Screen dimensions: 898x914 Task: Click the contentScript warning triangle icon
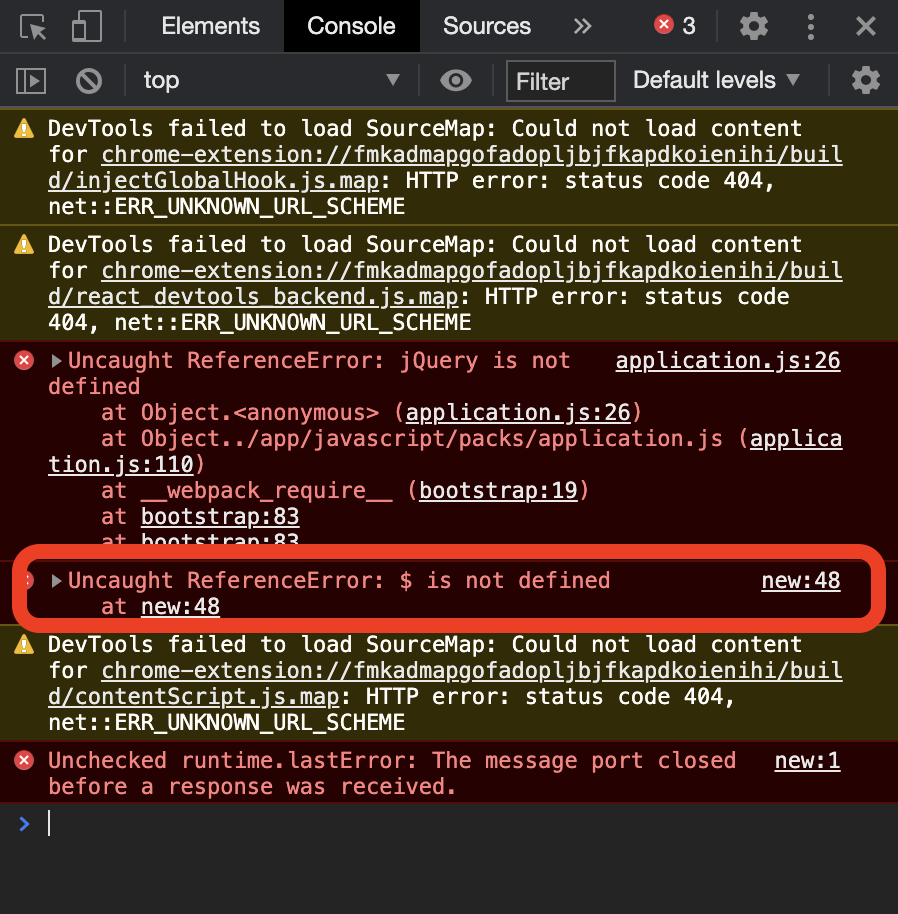coord(24,644)
